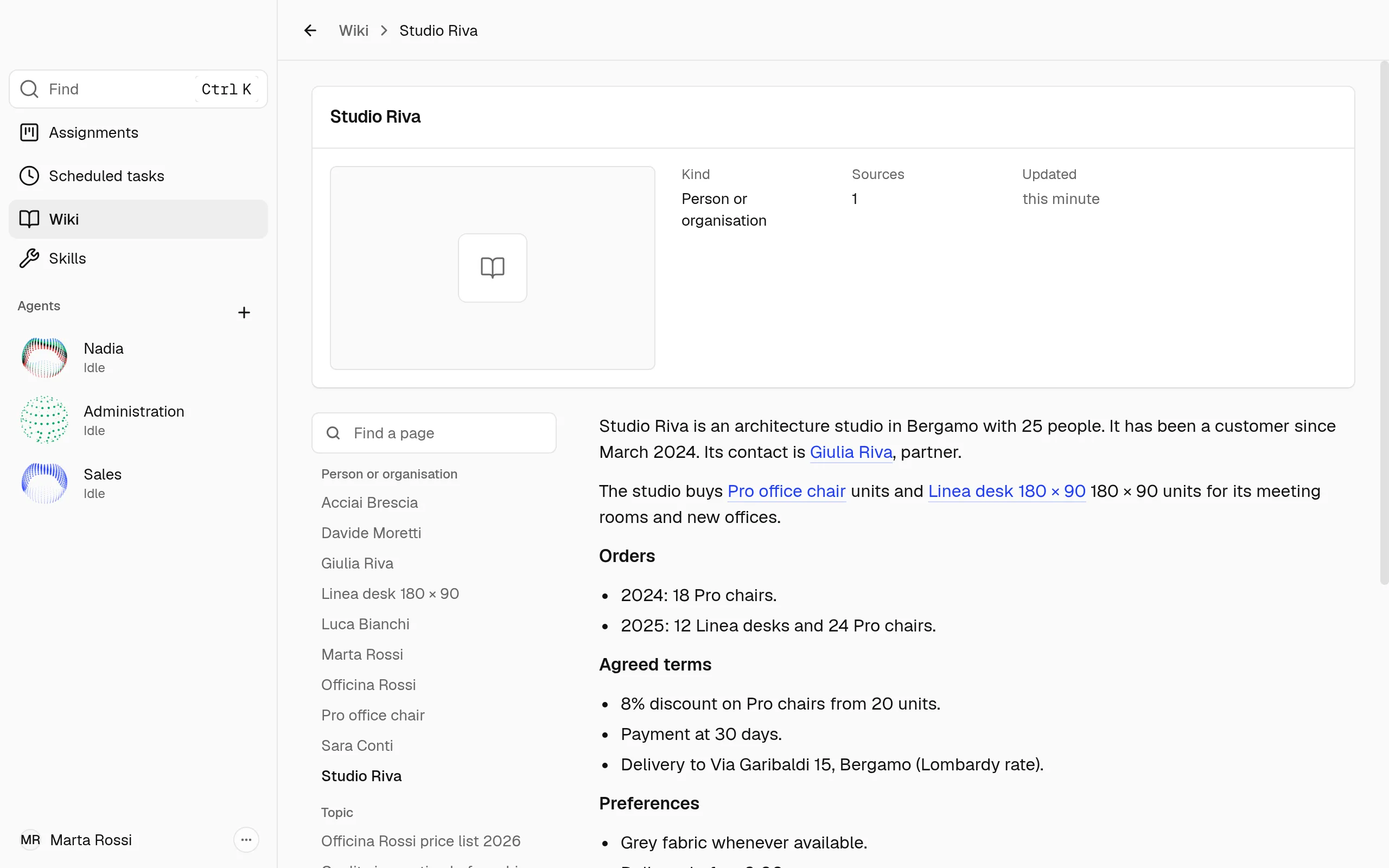Click the magnifier icon in Find a page
Viewport: 1389px width, 868px height.
point(334,433)
